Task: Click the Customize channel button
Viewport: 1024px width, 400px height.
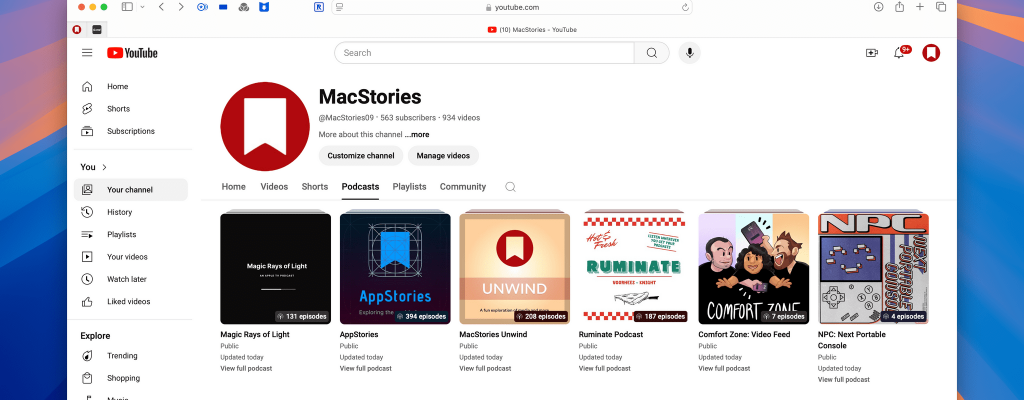Action: pos(362,155)
